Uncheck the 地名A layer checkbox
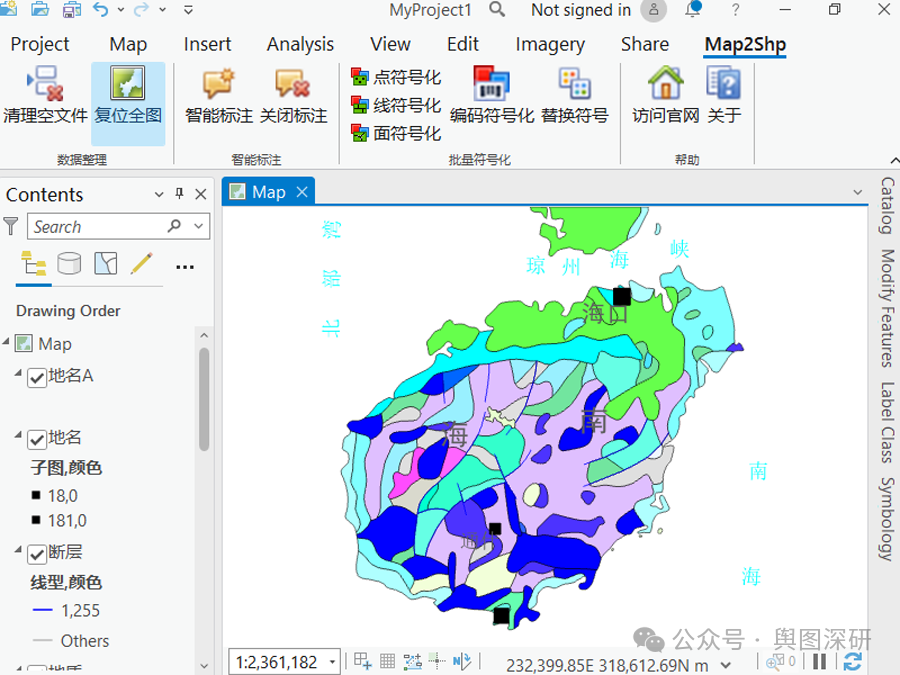Image resolution: width=900 pixels, height=675 pixels. coord(37,378)
